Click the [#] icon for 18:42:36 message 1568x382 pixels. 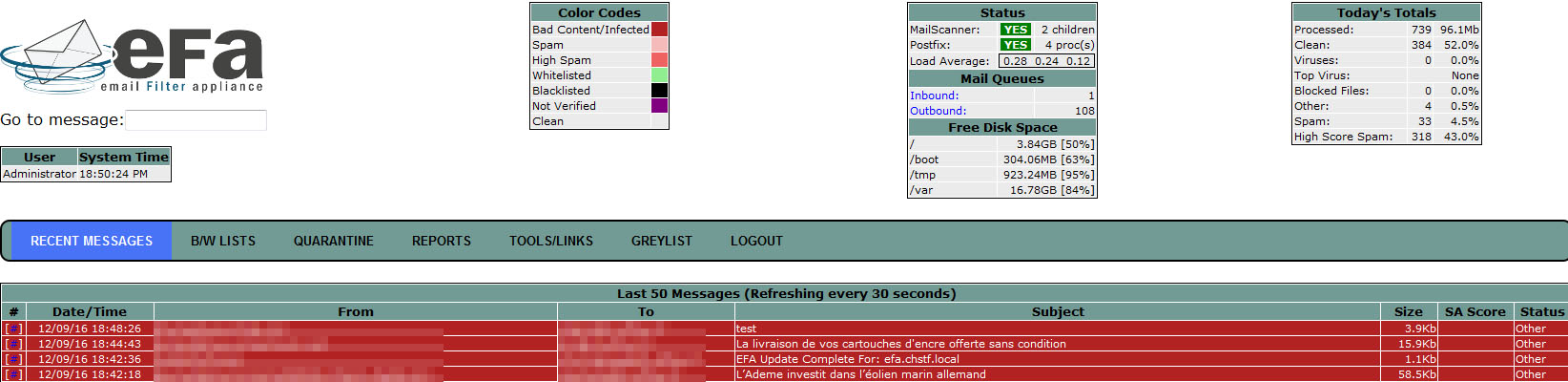pyautogui.click(x=13, y=359)
